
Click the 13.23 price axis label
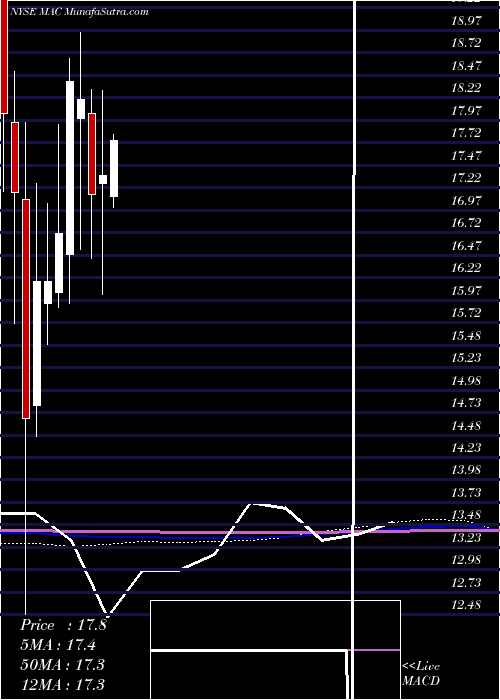pyautogui.click(x=466, y=538)
